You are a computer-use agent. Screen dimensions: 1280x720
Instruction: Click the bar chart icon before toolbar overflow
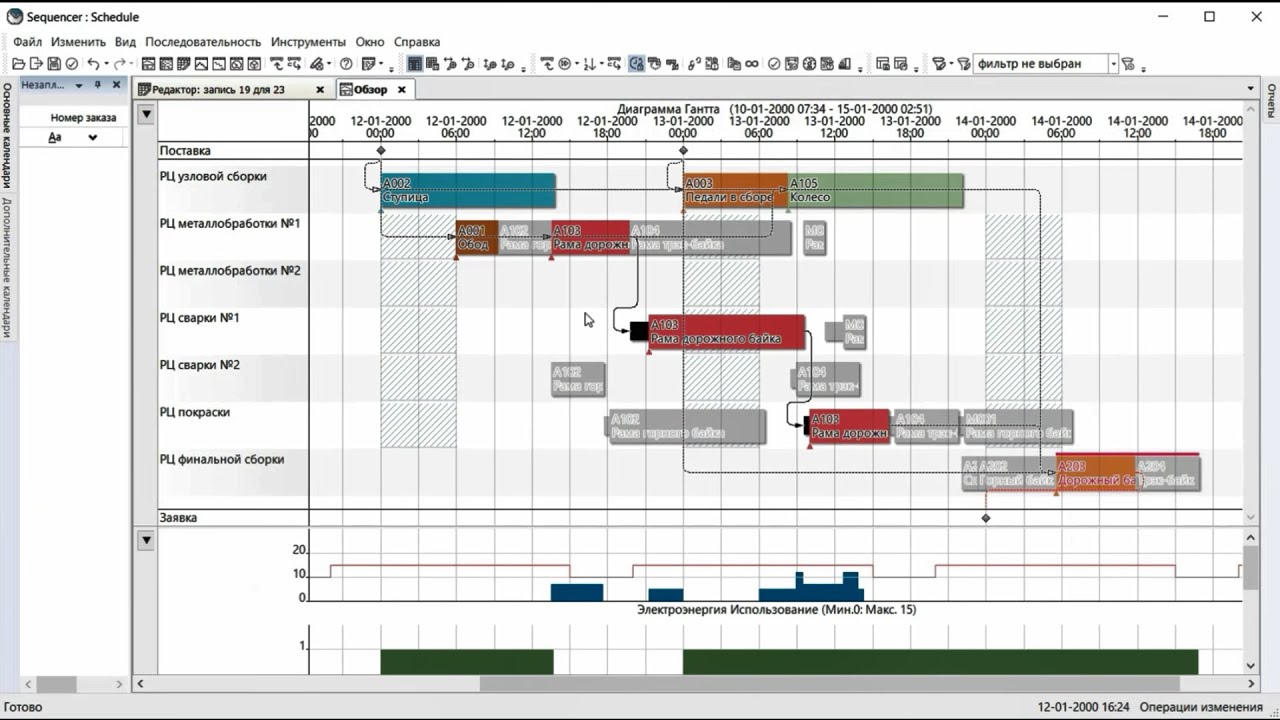pyautogui.click(x=845, y=64)
